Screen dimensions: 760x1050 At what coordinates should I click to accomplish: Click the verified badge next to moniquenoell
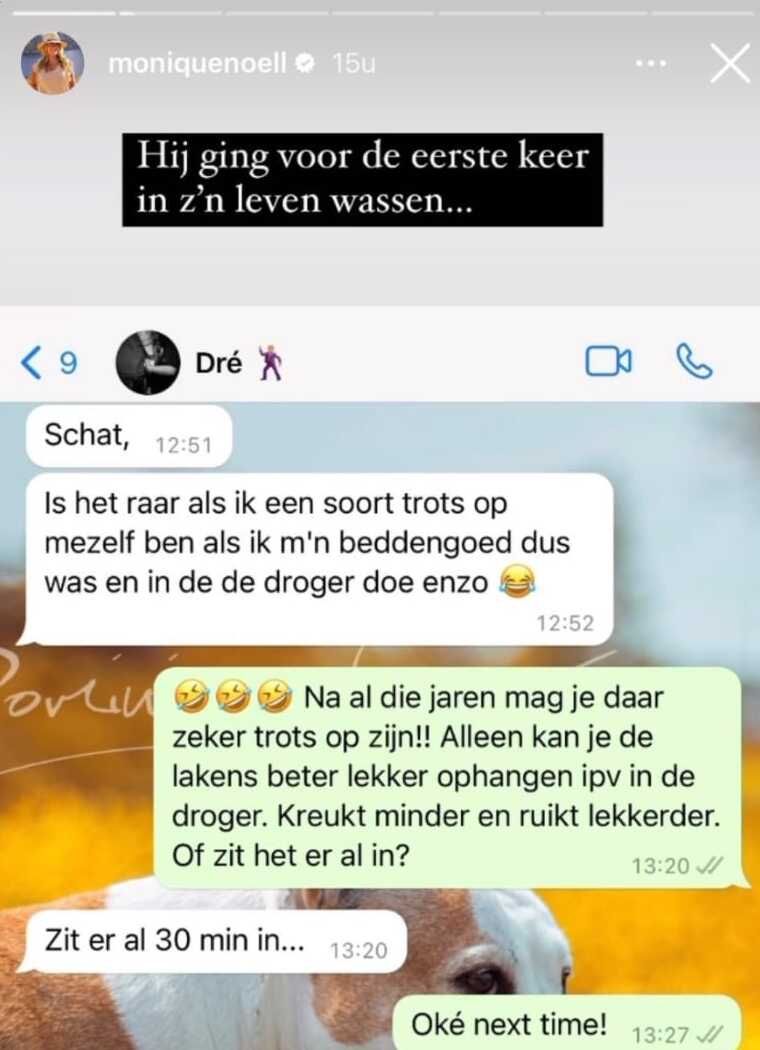tap(306, 64)
